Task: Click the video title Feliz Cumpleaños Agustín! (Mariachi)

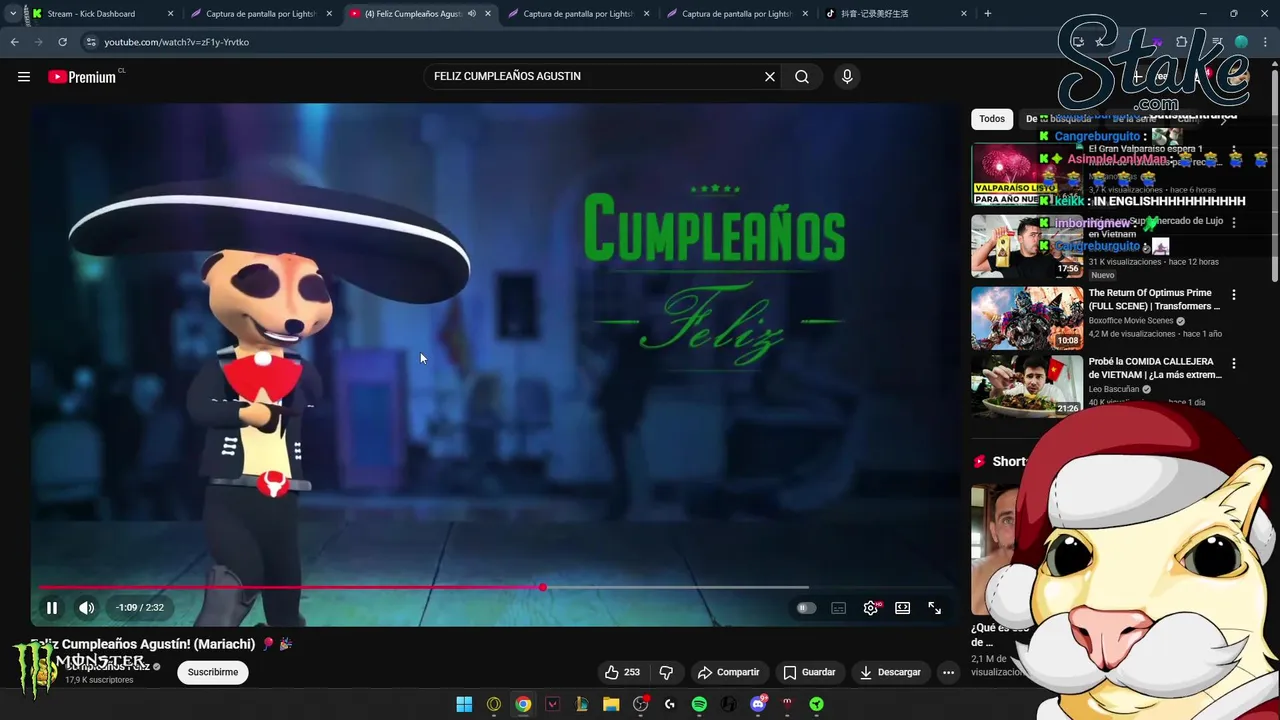Action: point(145,644)
